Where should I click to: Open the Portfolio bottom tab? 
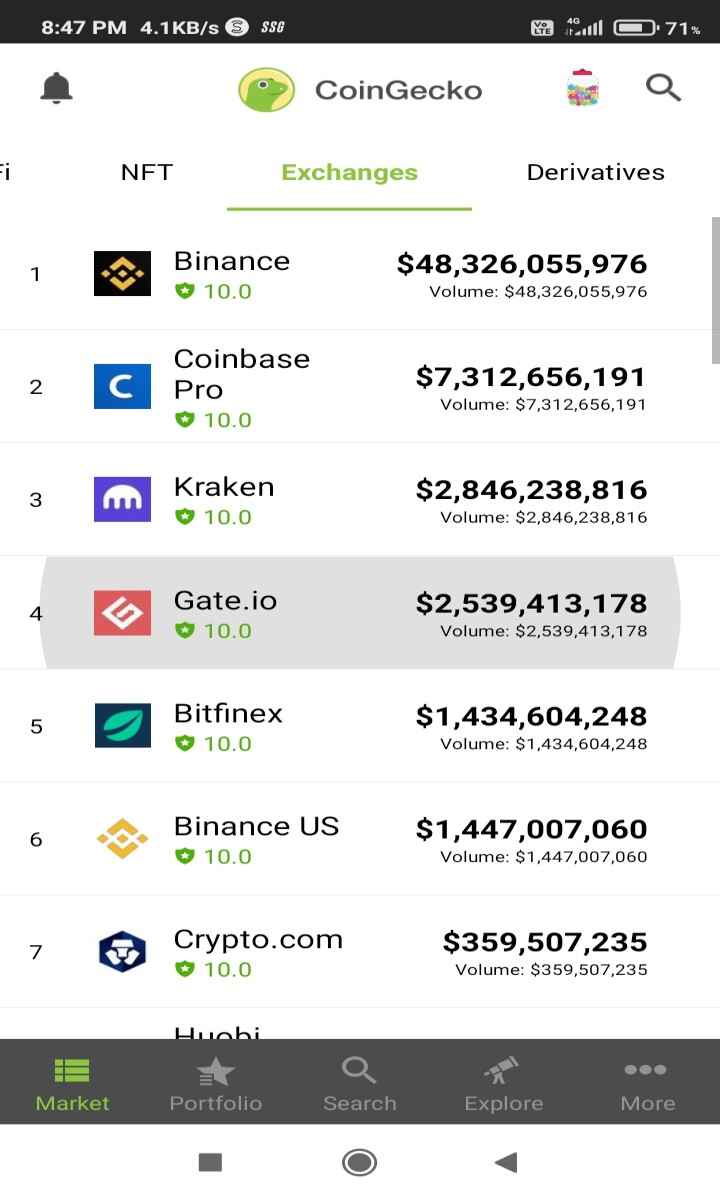216,1085
